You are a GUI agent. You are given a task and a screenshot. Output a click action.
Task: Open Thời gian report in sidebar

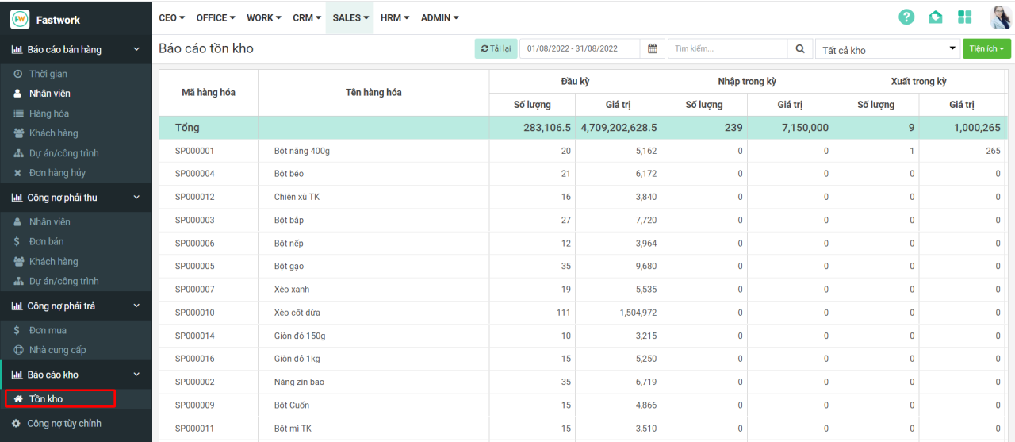pos(48,75)
